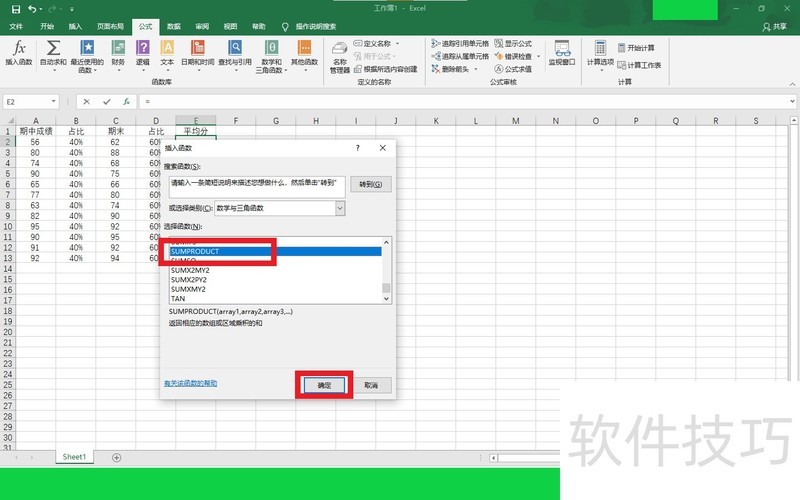Open the Date and Time functions icon
The image size is (800, 500).
click(x=198, y=48)
